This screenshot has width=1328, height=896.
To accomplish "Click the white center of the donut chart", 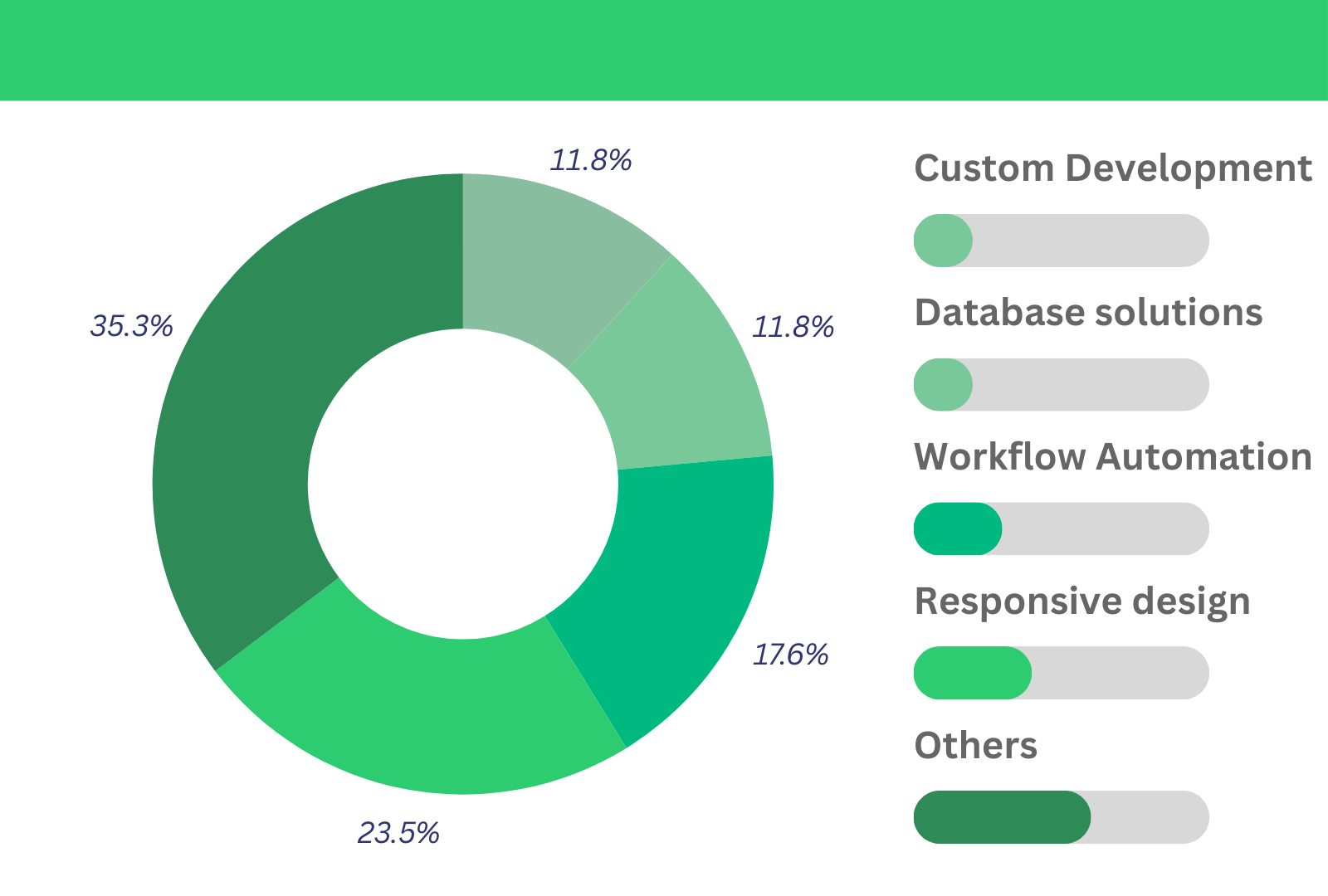I will [x=463, y=484].
